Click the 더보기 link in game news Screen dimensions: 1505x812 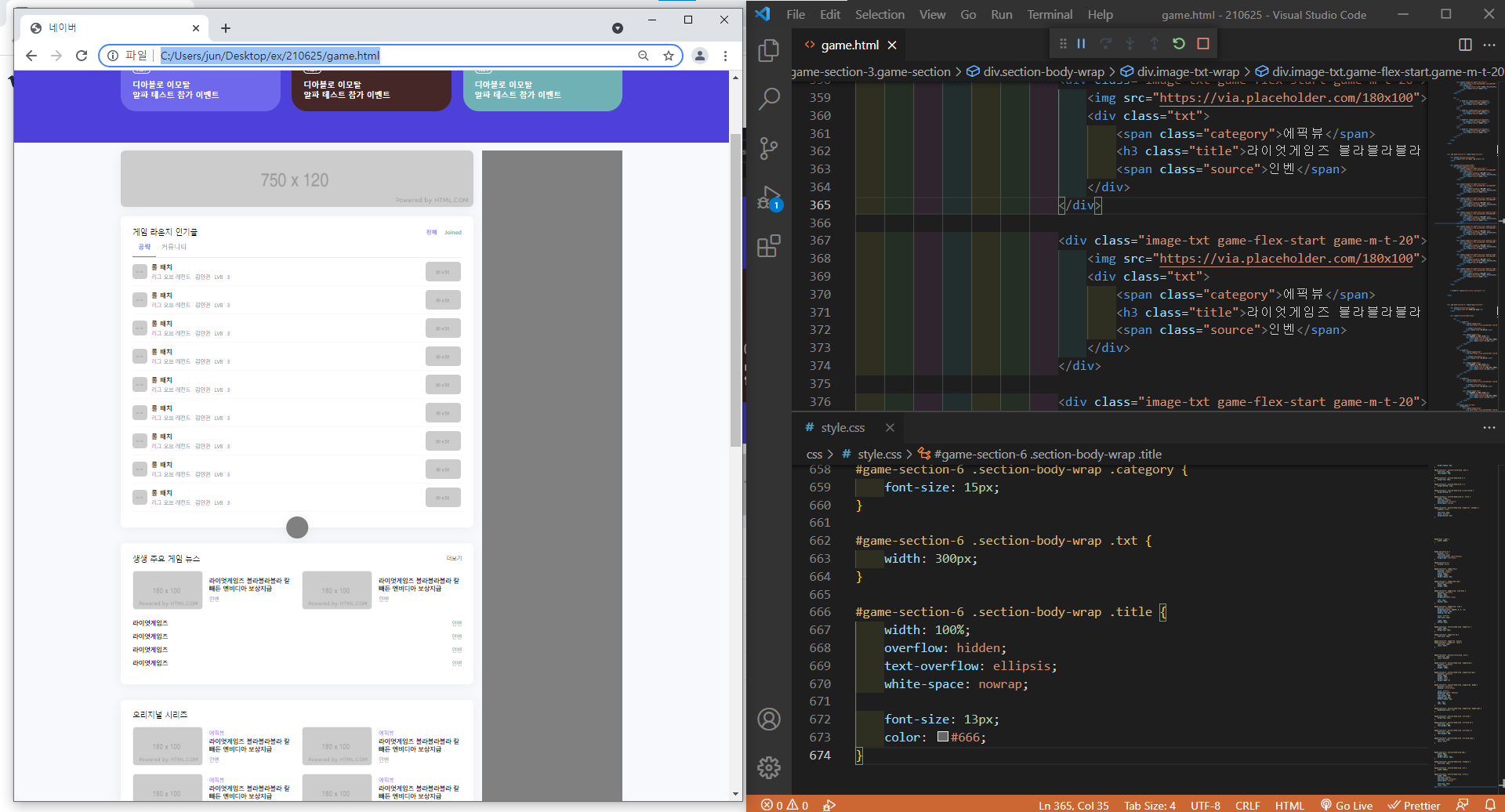[455, 559]
